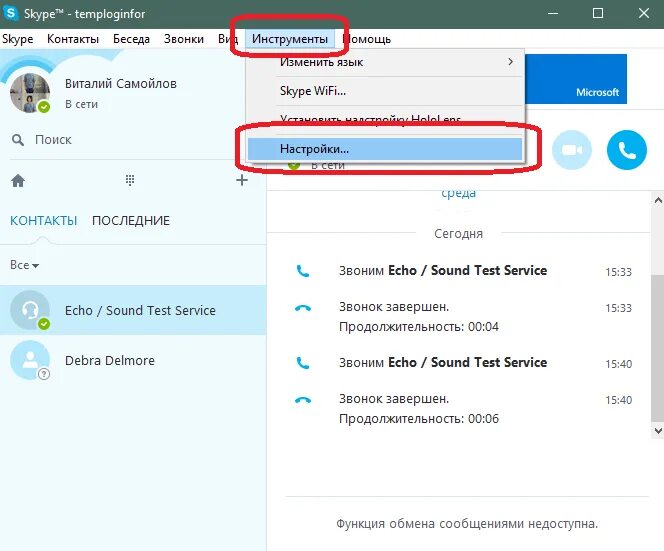This screenshot has height=551, width=664.
Task: Select Echo / Sound Test Service contact
Action: pyautogui.click(x=133, y=310)
